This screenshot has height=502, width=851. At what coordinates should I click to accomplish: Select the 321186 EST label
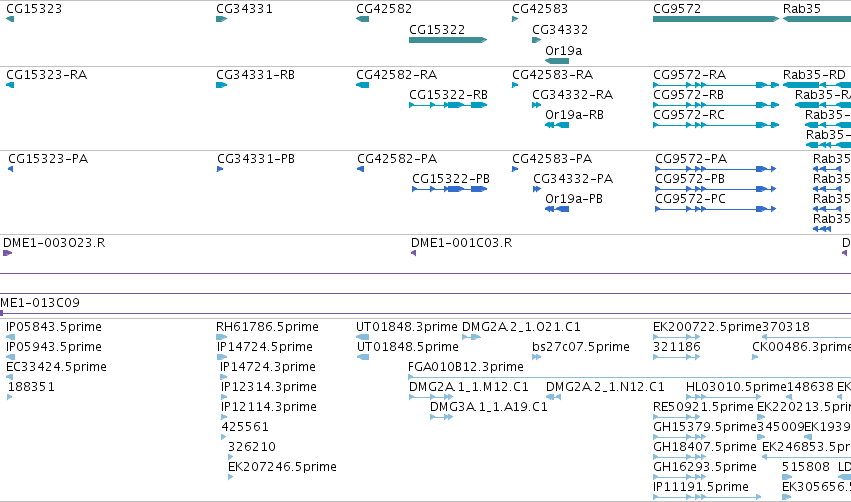(677, 347)
